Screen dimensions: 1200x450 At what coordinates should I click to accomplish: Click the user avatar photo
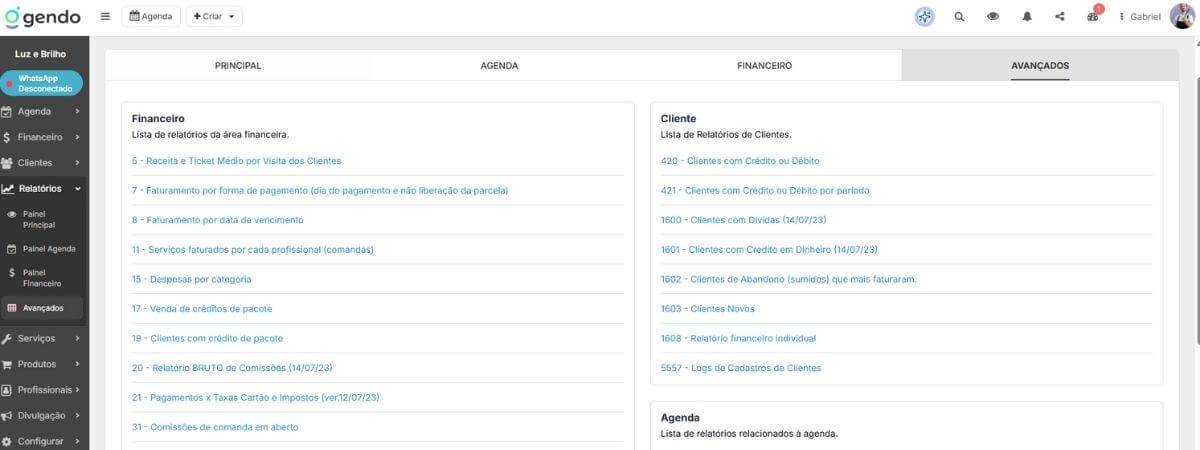click(1182, 17)
